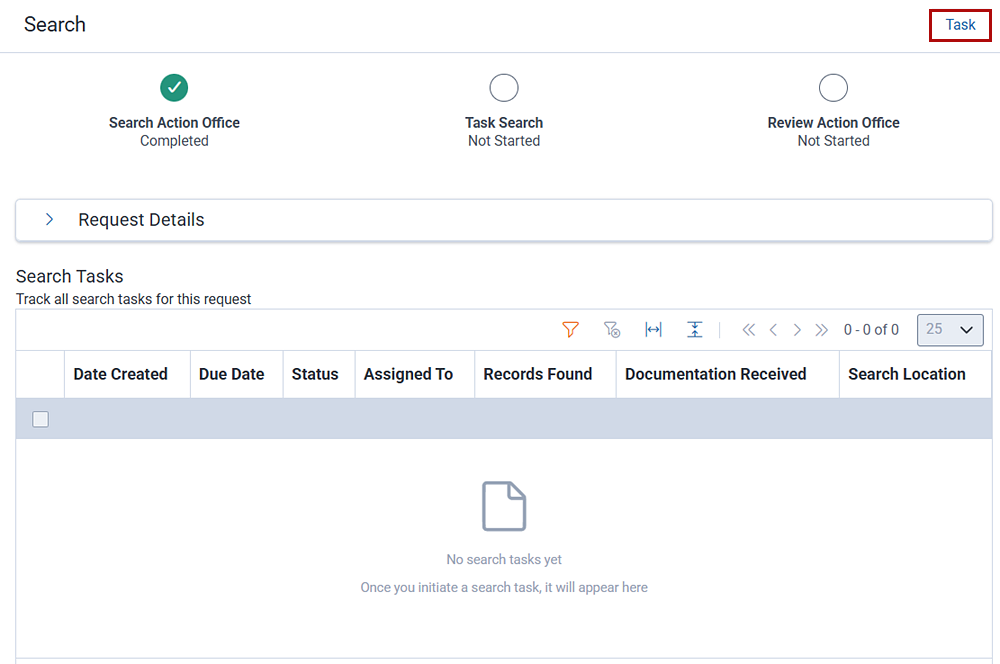The image size is (1000, 664).
Task: Clear filters with the funnel-x icon
Action: pos(612,330)
